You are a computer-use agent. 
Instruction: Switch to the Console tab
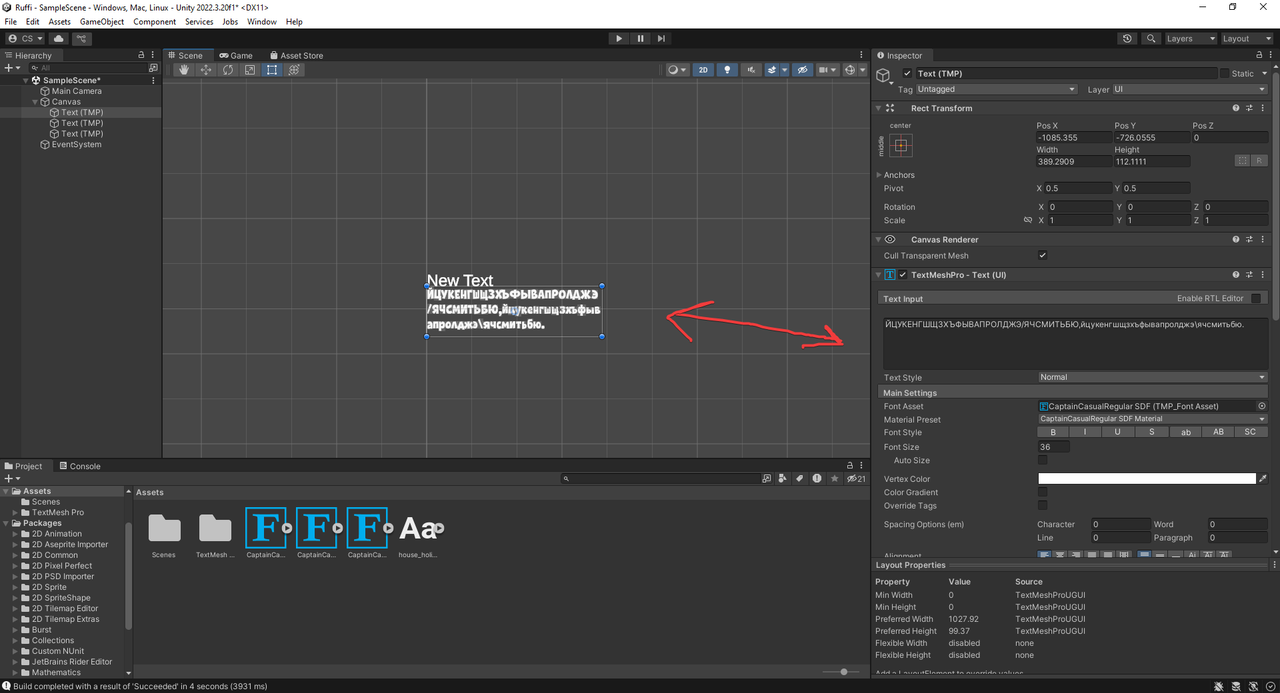click(x=80, y=467)
